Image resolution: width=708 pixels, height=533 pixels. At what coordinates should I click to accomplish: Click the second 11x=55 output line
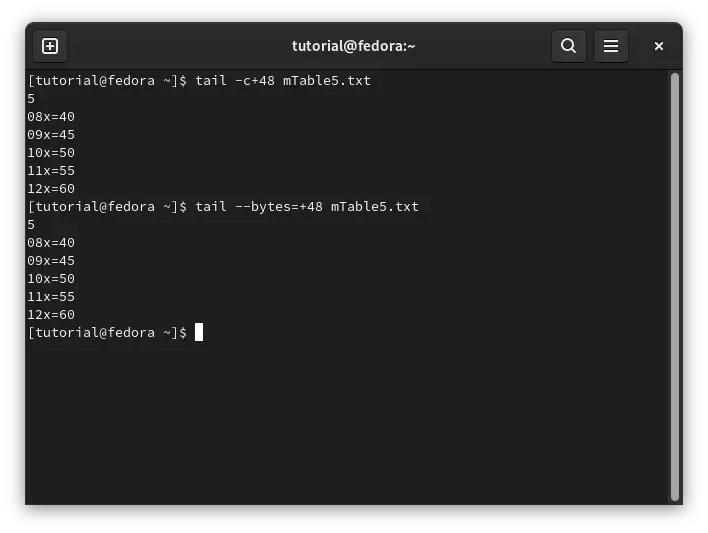[x=51, y=297]
